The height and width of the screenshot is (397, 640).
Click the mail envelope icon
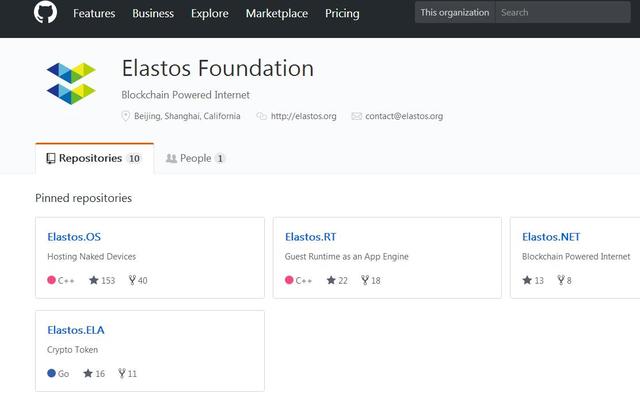point(357,116)
